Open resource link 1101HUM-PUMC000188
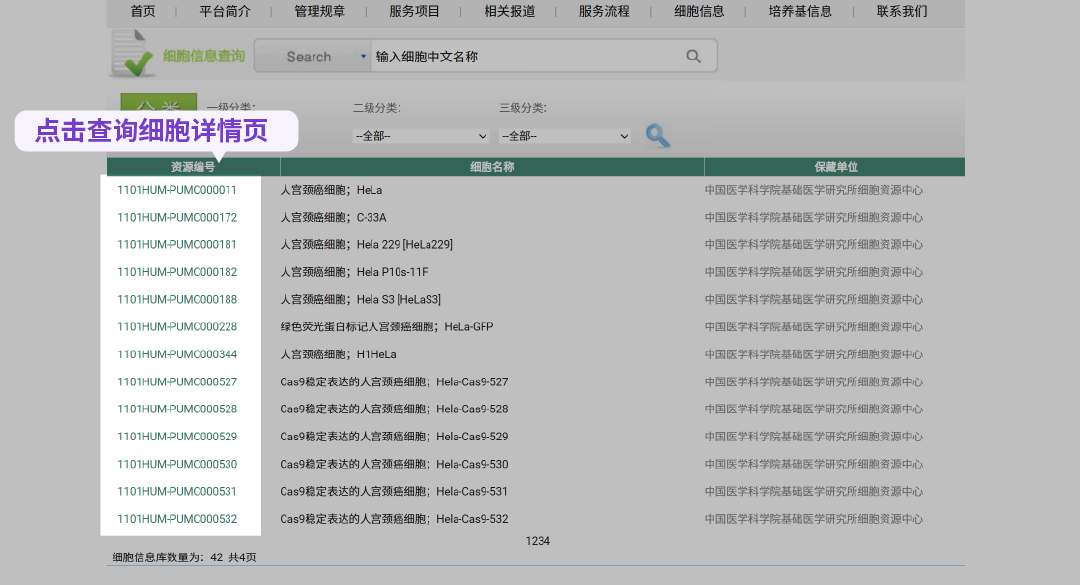 click(x=177, y=300)
